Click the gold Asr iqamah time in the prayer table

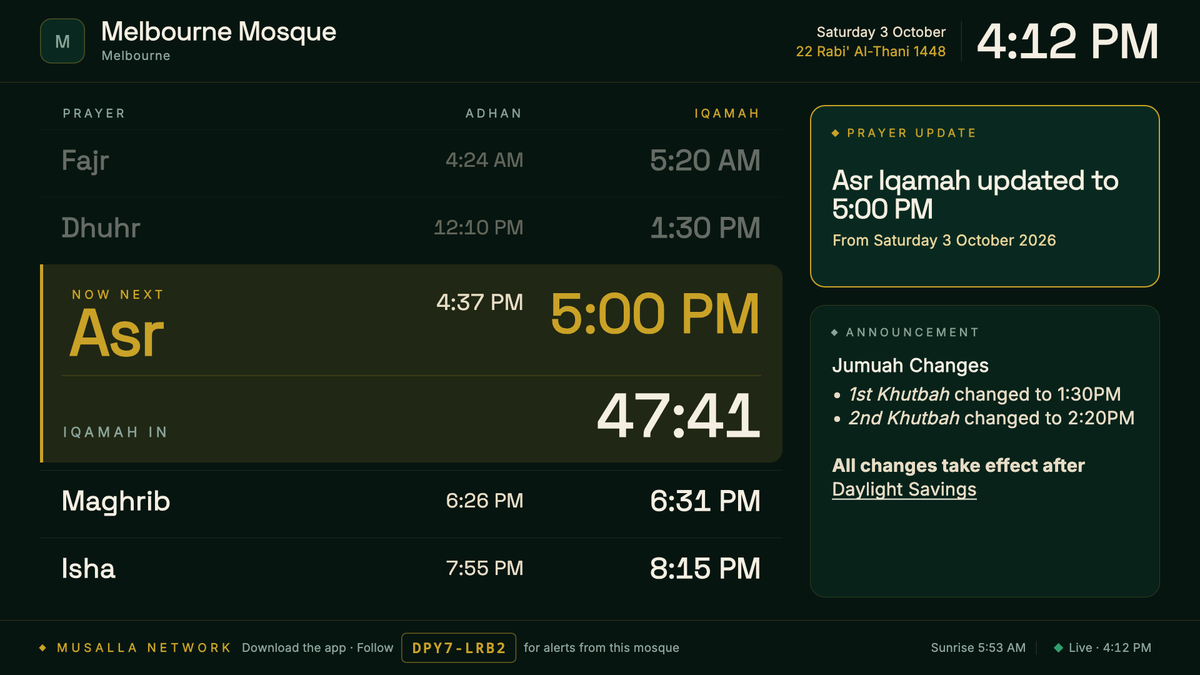pos(655,314)
